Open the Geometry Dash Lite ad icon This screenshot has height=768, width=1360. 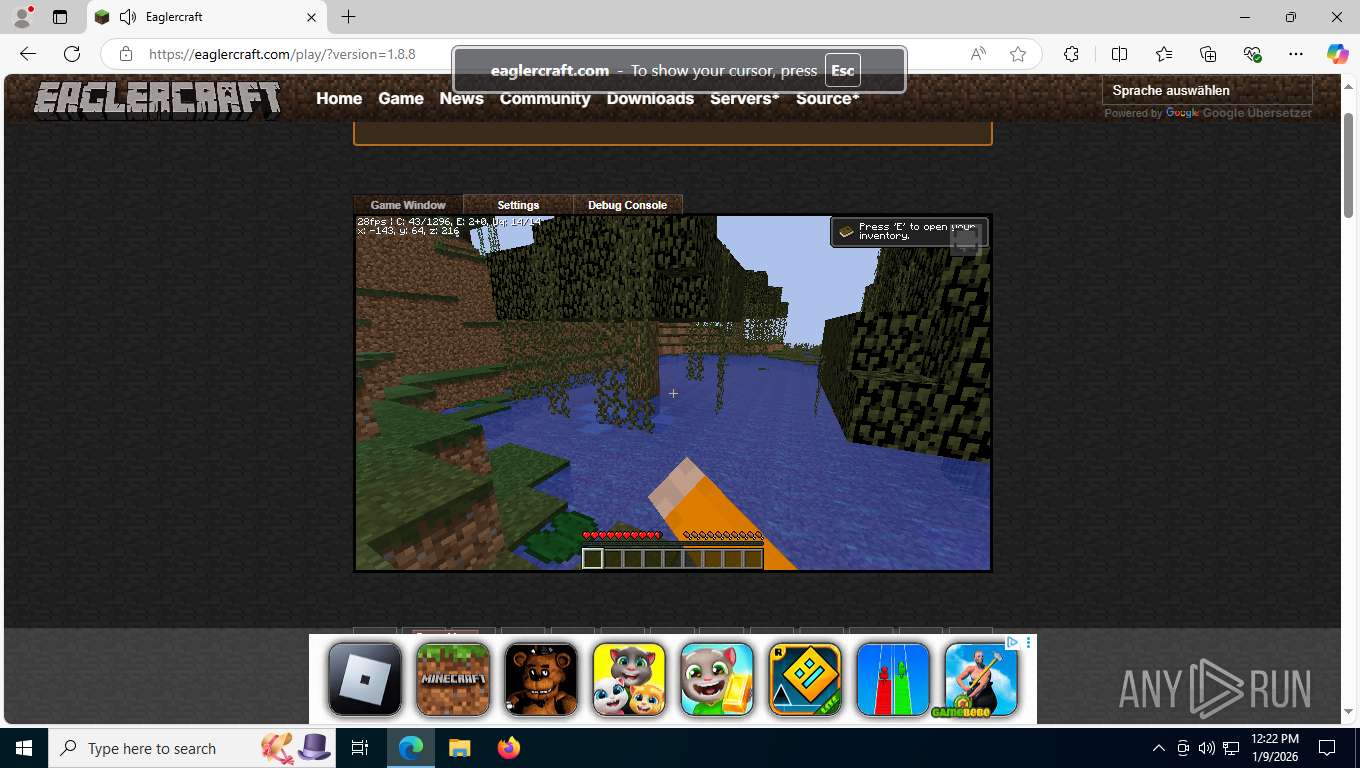tap(805, 679)
